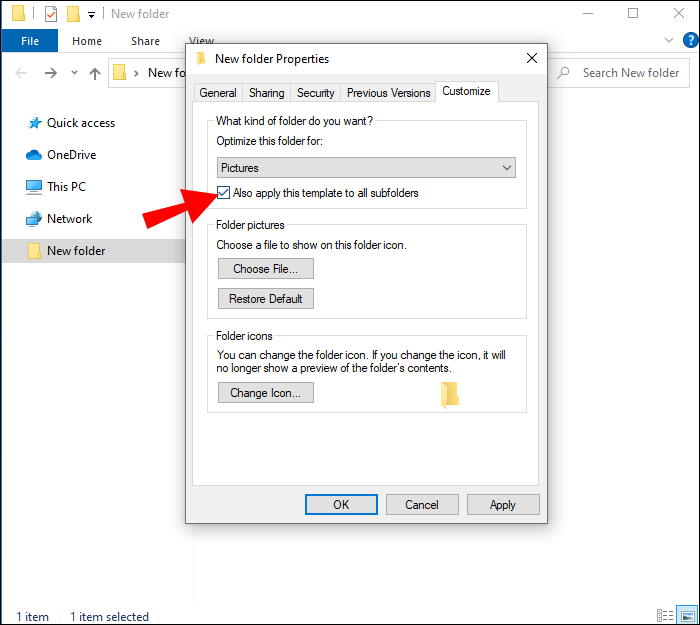Click the Network icon in sidebar
This screenshot has height=625, width=700.
point(34,219)
